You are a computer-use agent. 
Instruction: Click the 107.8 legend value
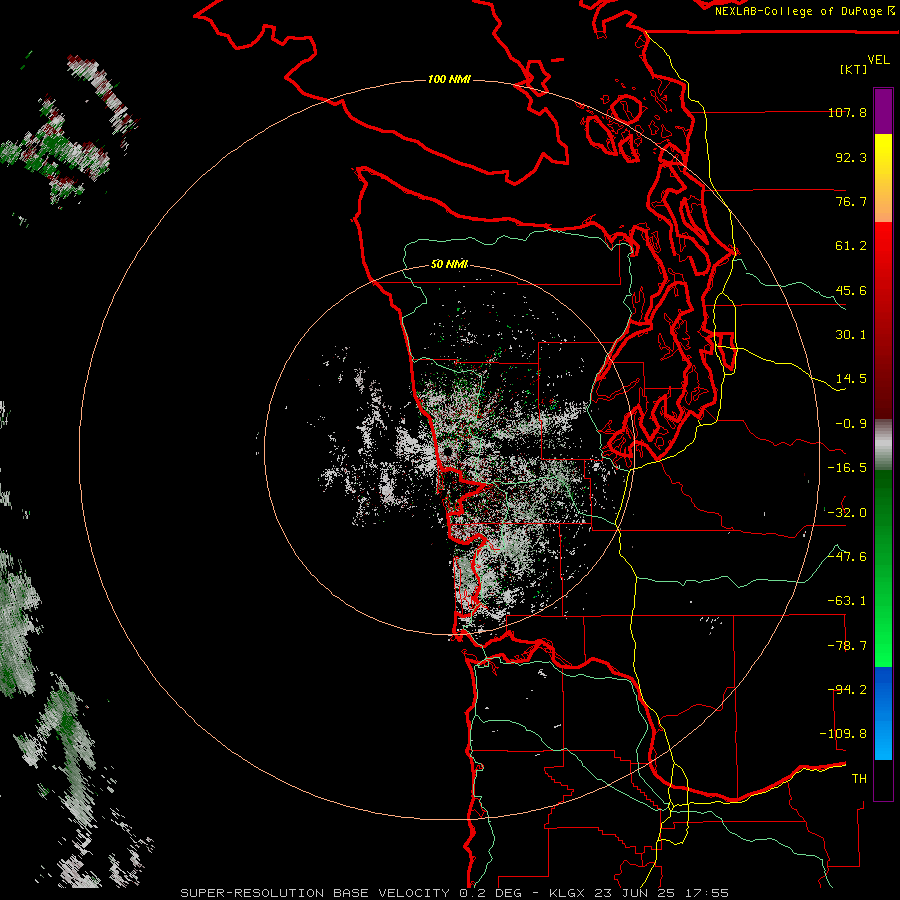pos(847,112)
